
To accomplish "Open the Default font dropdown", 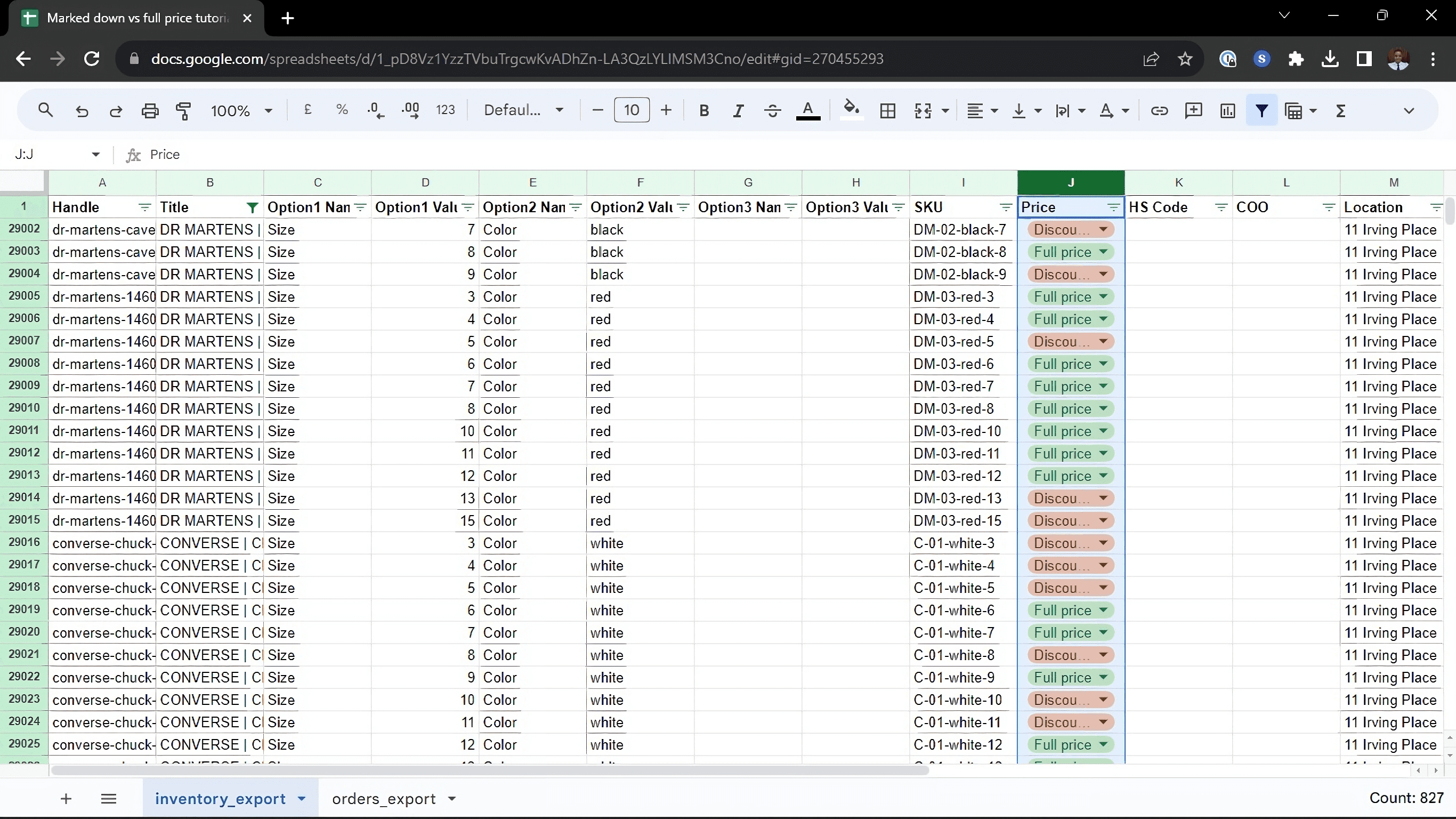I will 523,110.
